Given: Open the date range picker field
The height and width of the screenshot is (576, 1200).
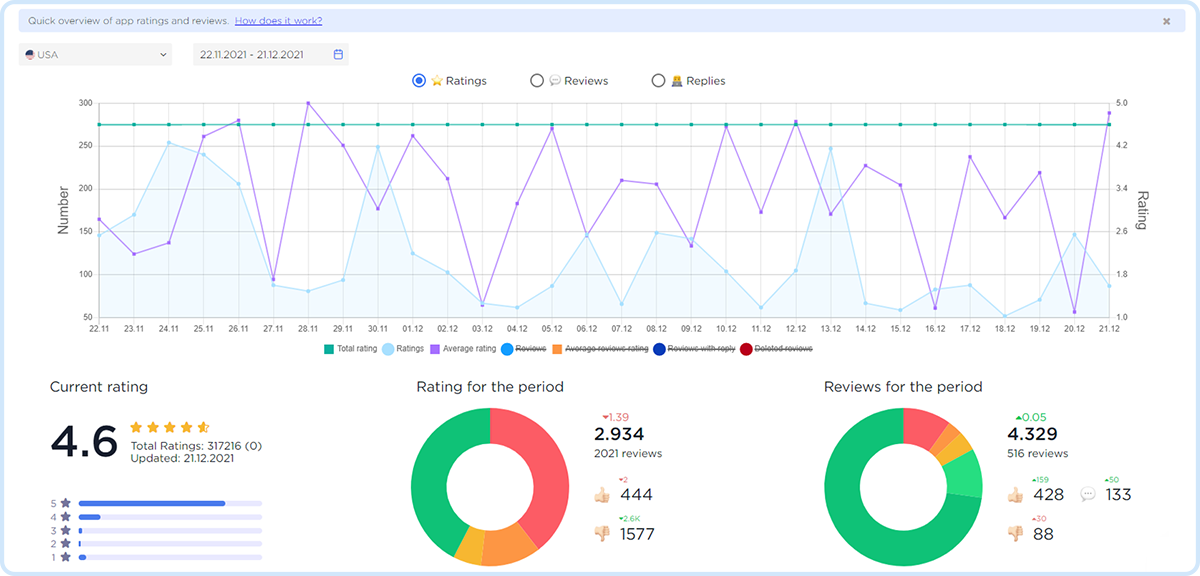Looking at the screenshot, I should pos(262,55).
